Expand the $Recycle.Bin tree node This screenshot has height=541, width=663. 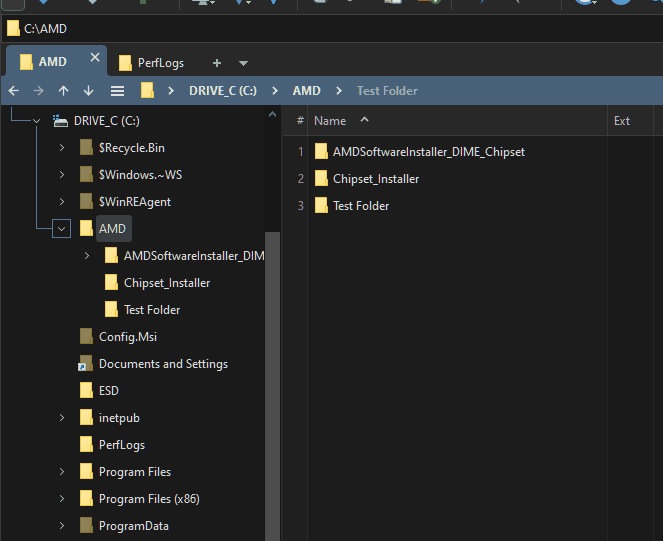(x=62, y=148)
